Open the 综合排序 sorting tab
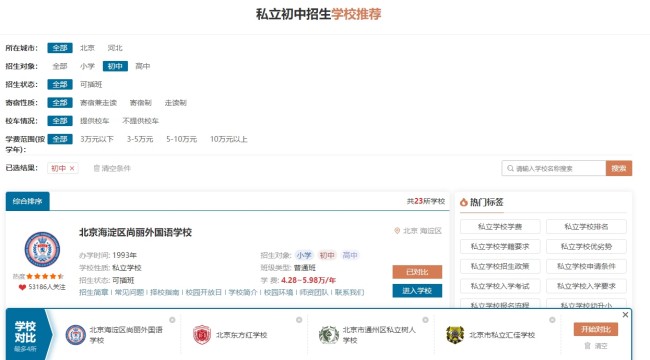Screen dimensions: 650x360 [x=27, y=201]
